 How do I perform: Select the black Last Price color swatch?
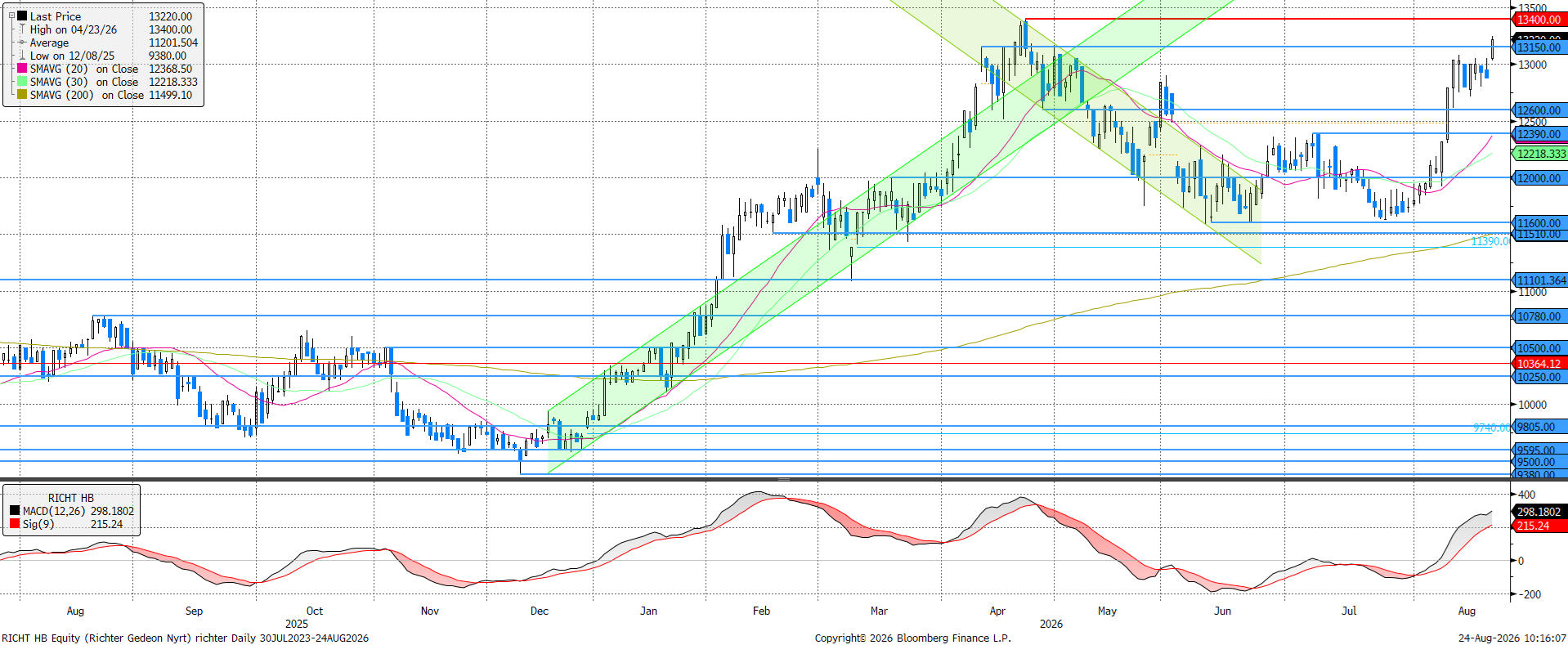tap(22, 16)
